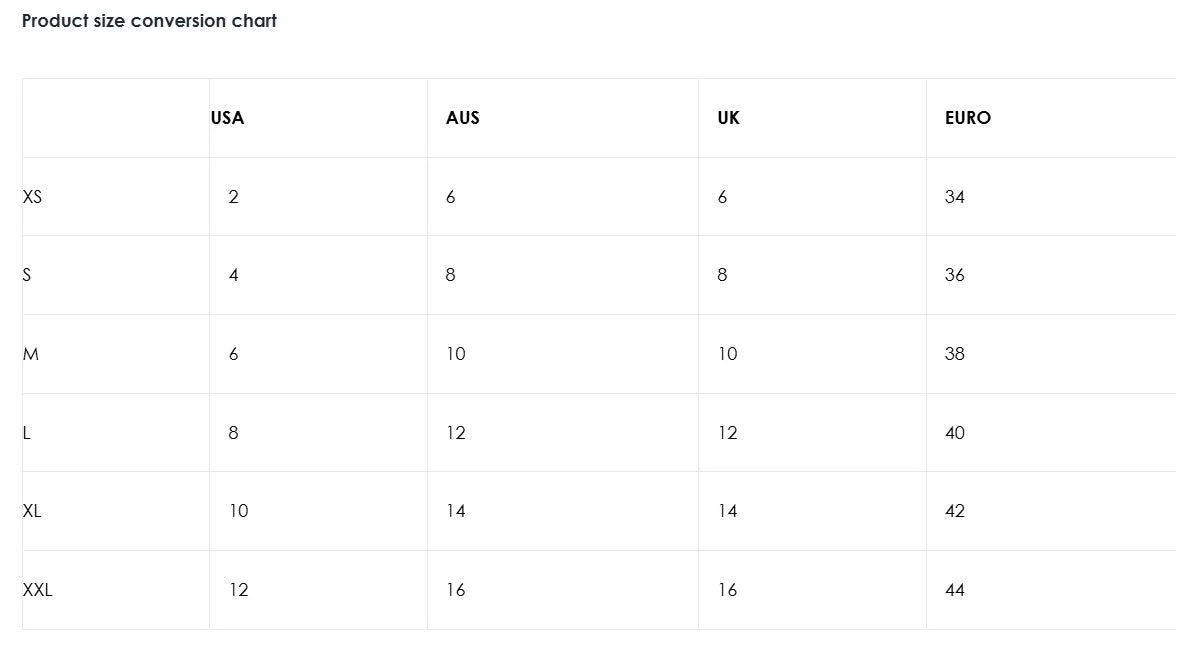Click AUS value 10 in M row
The image size is (1194, 664).
pos(456,354)
